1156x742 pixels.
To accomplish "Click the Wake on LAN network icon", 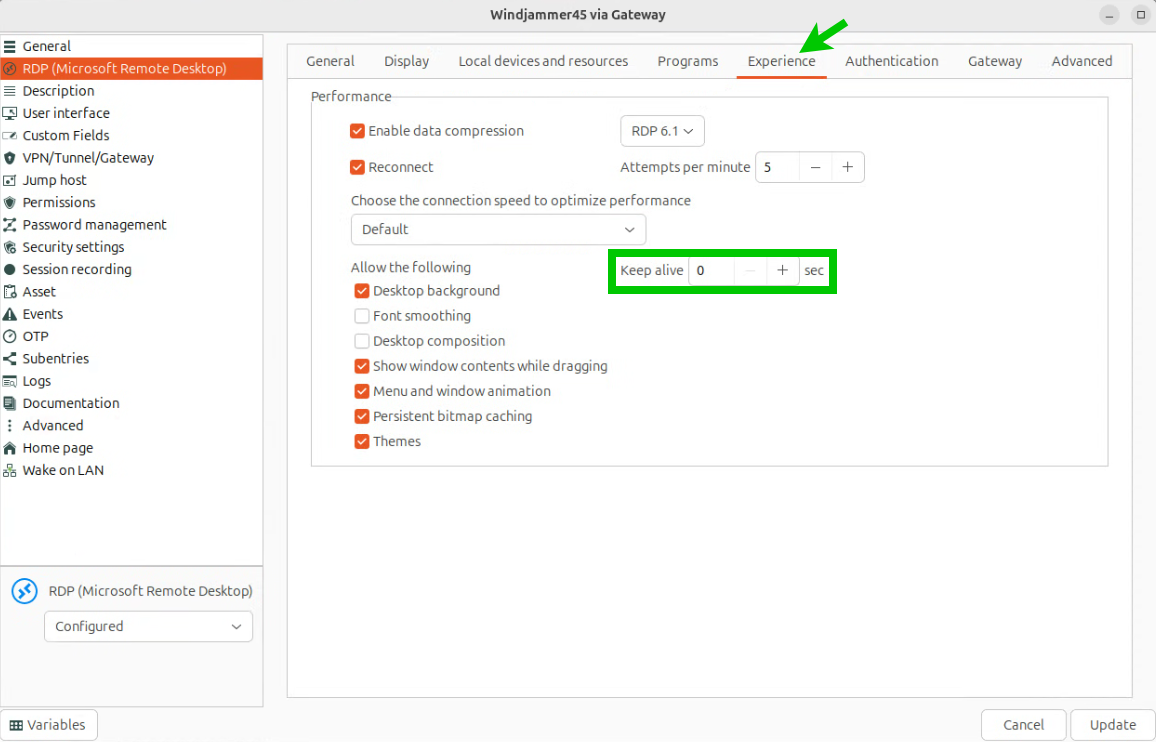I will click(x=10, y=471).
